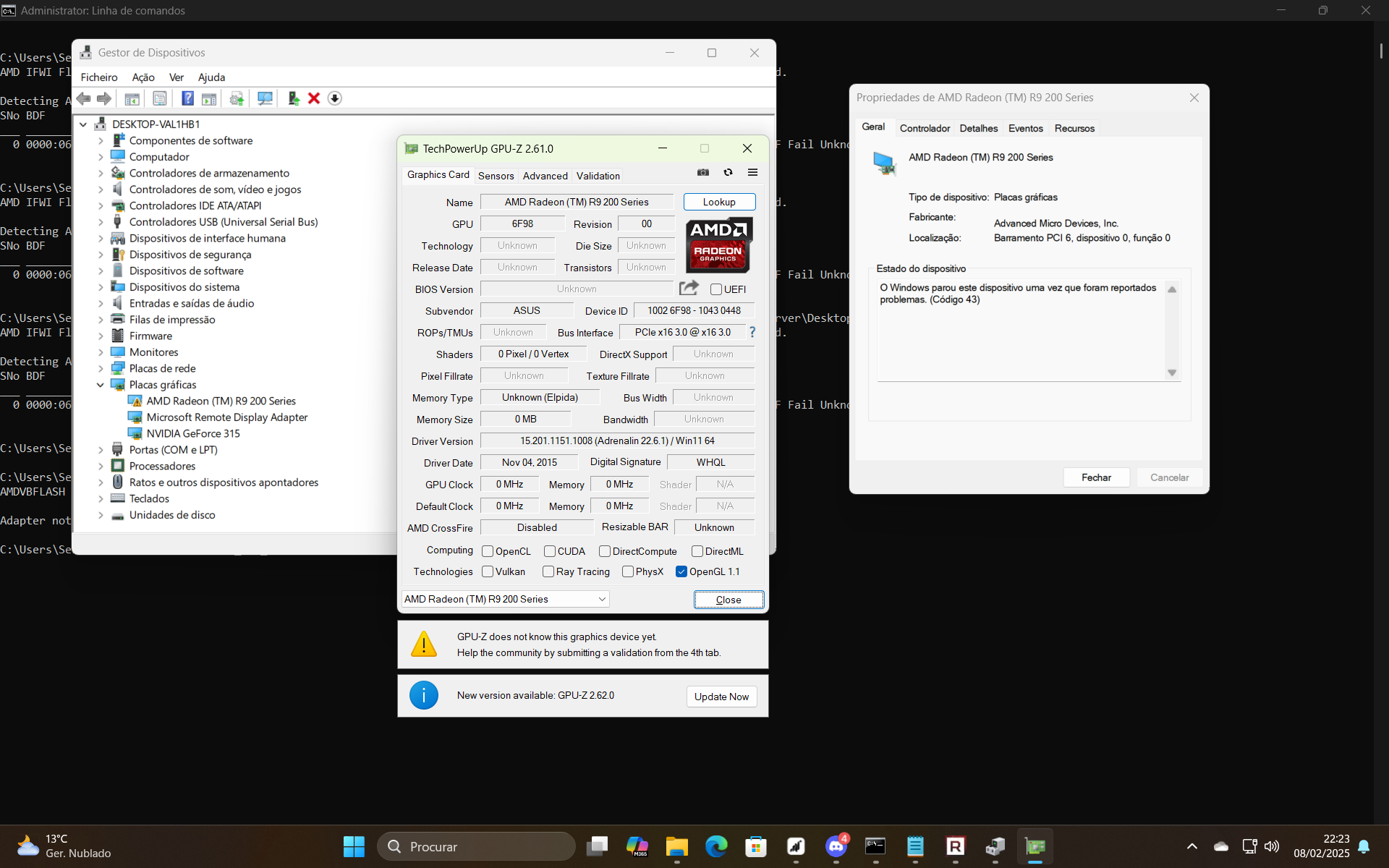Open Microsoft Edge from the taskbar
Screen dimensions: 1389x868
(x=716, y=846)
